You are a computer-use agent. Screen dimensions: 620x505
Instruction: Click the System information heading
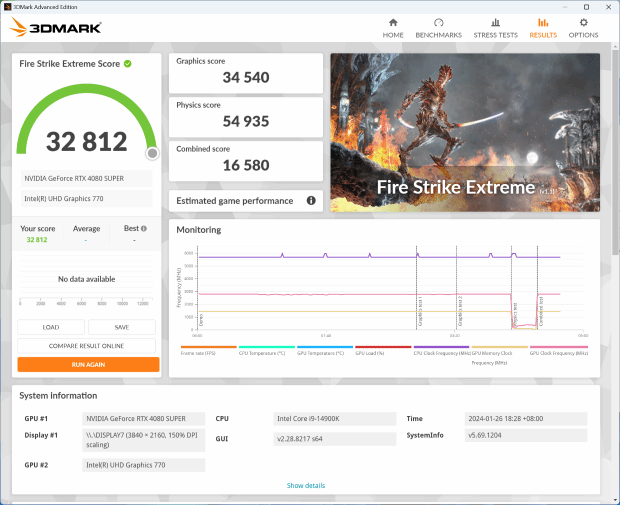pos(58,395)
